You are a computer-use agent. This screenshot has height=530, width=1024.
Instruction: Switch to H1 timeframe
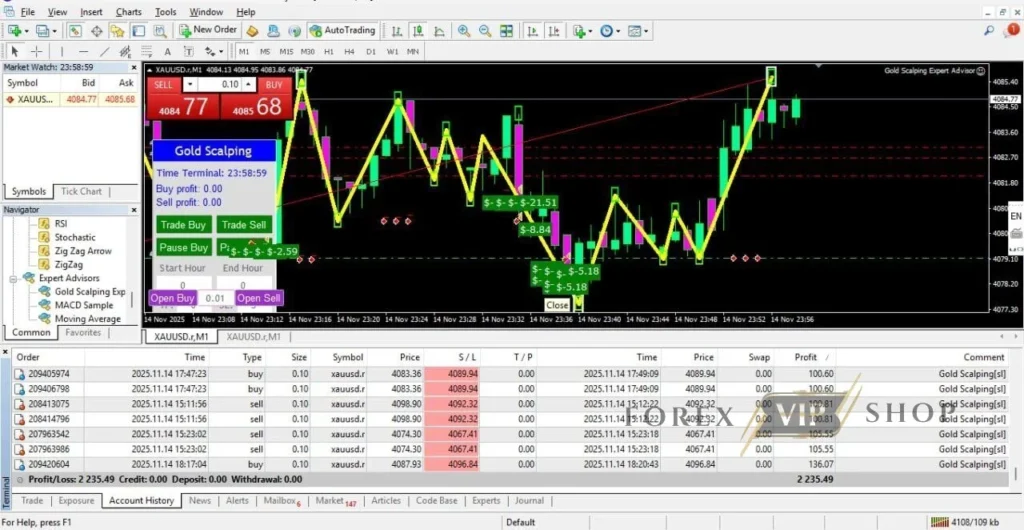coord(328,52)
